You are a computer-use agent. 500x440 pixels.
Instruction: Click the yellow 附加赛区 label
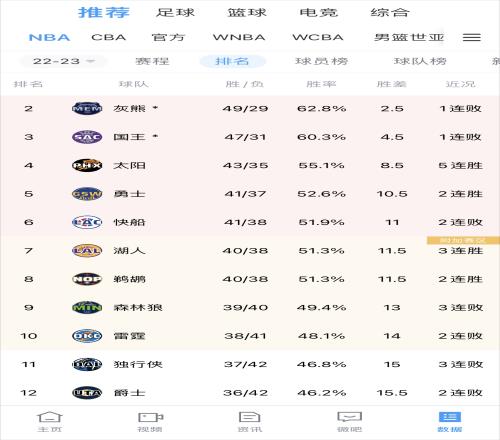click(x=463, y=240)
